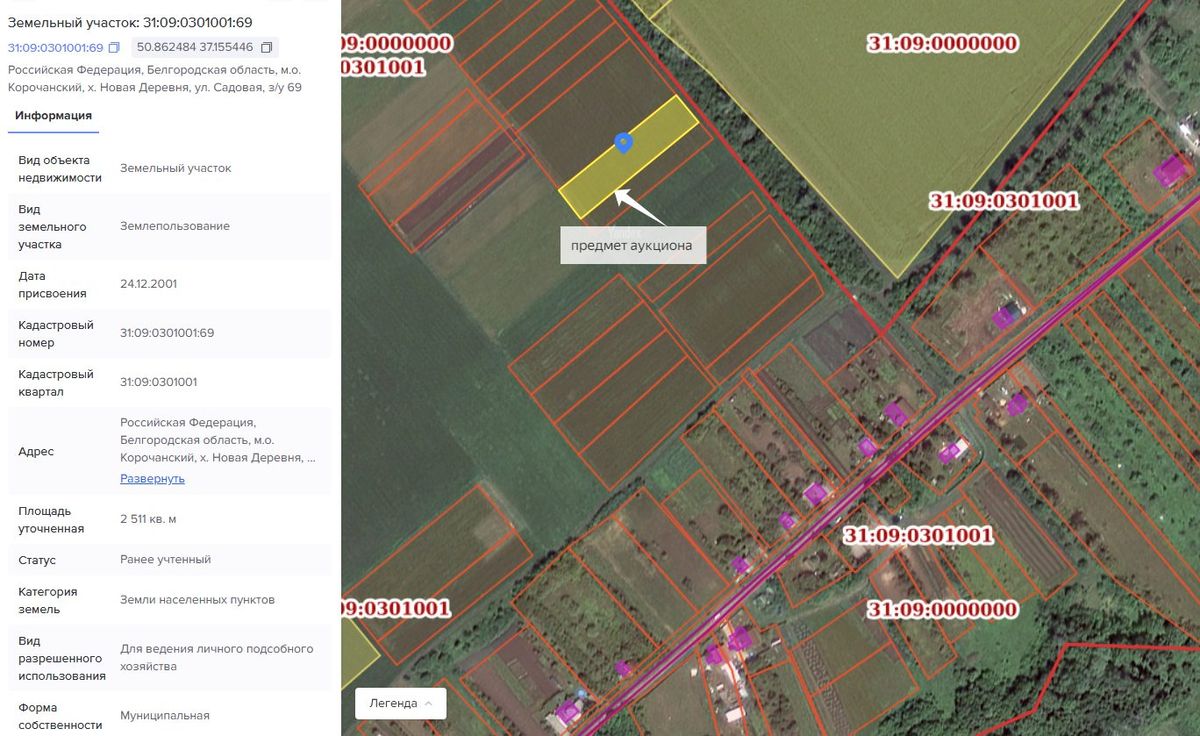Click the blue location pin on the map
This screenshot has height=736, width=1200.
tap(623, 144)
